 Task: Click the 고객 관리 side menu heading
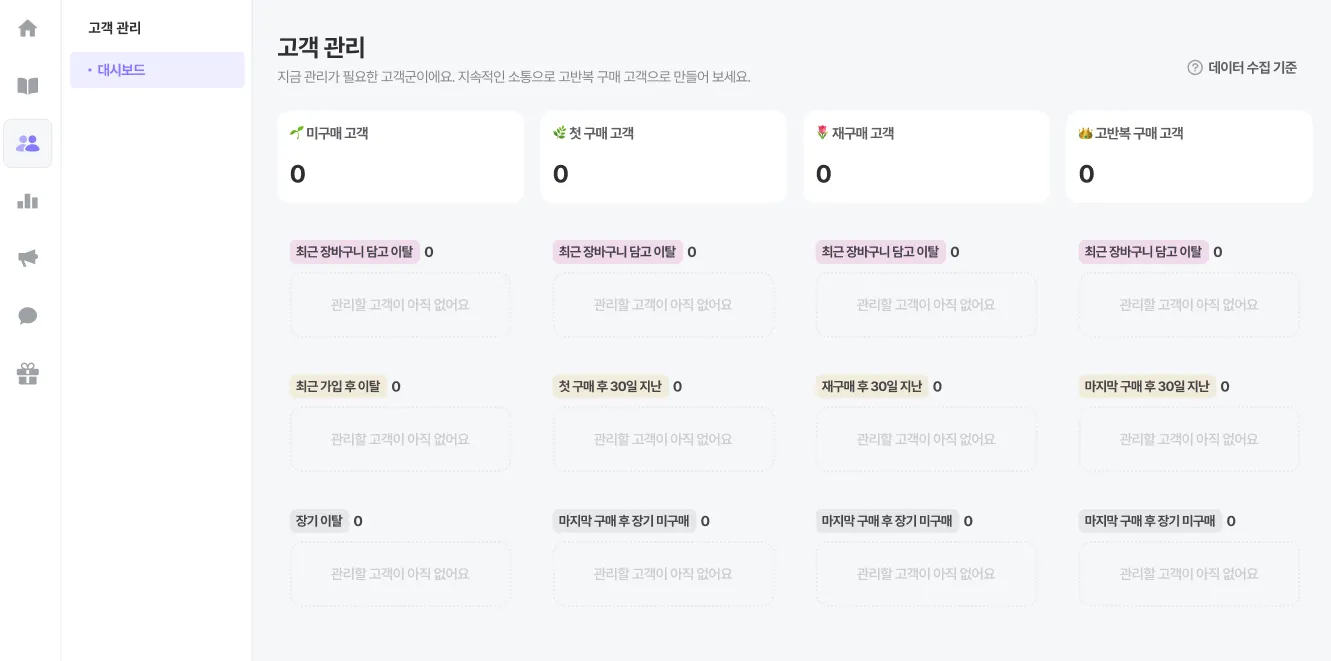click(114, 28)
